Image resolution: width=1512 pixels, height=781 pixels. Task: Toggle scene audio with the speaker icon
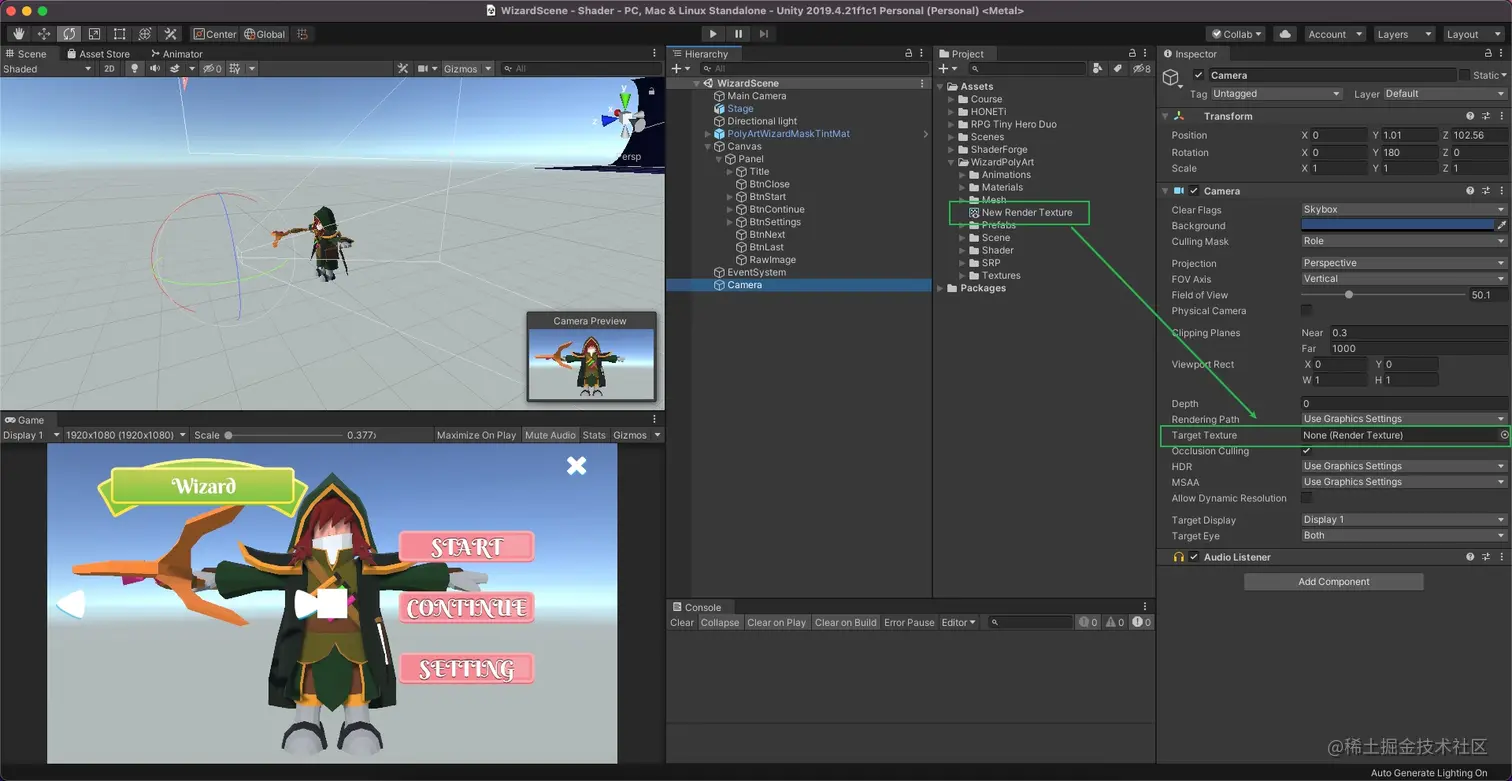pos(155,69)
